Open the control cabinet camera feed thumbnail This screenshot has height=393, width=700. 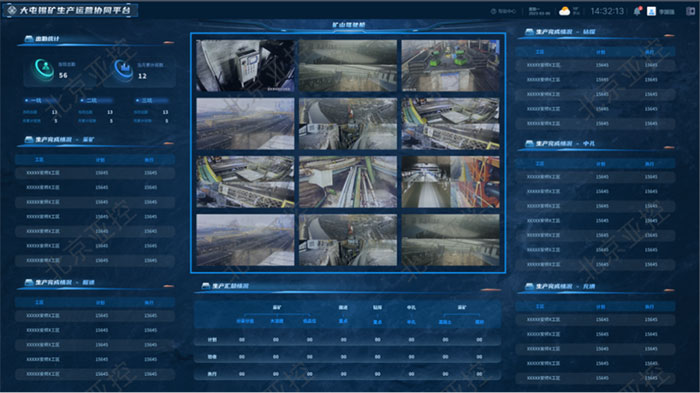click(245, 66)
